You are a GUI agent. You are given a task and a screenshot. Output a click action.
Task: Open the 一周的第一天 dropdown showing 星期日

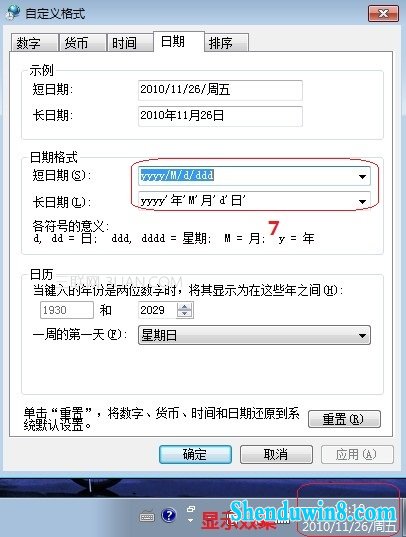(254, 335)
